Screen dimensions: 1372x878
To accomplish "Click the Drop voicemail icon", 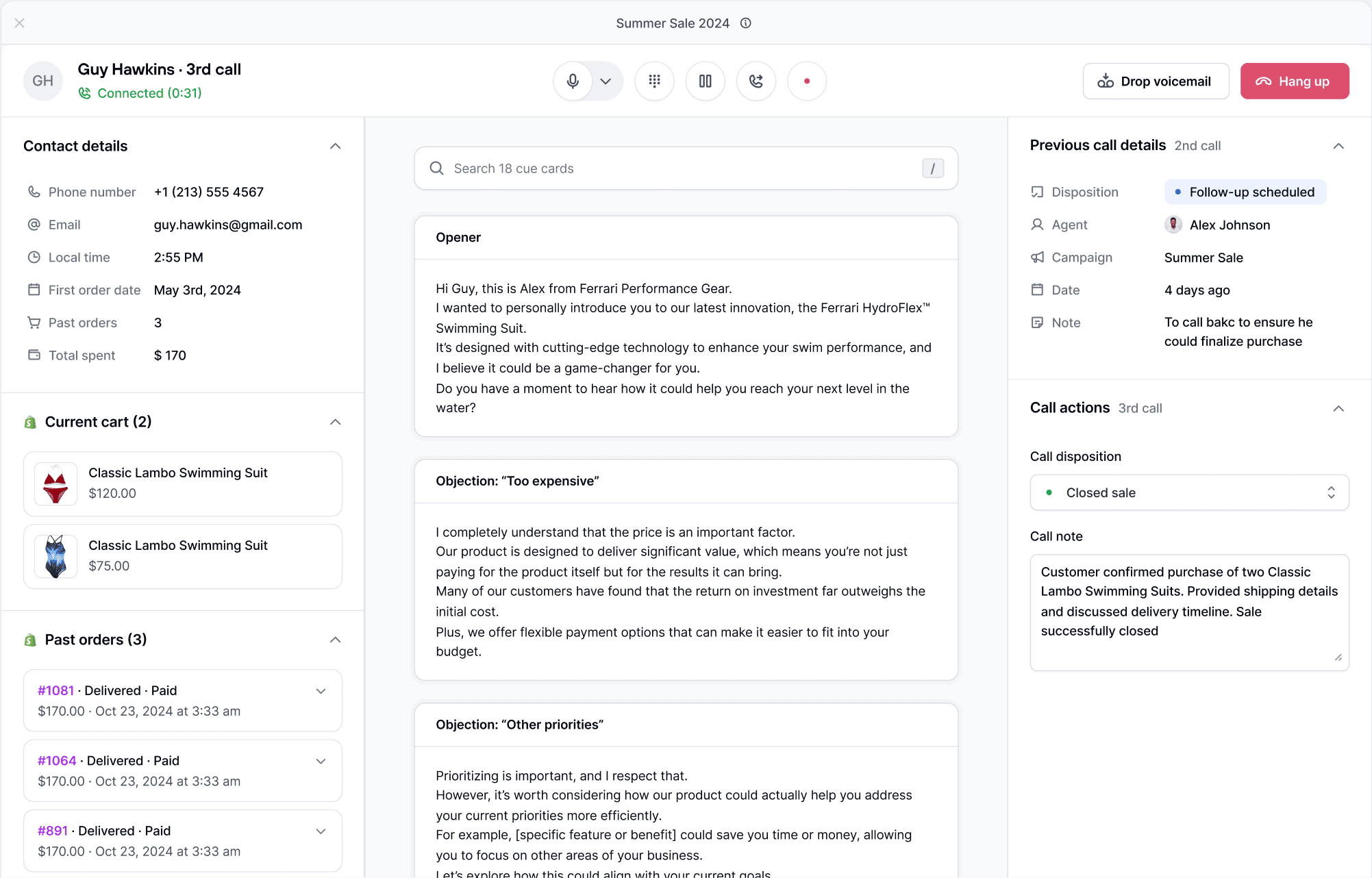I will (x=1106, y=81).
